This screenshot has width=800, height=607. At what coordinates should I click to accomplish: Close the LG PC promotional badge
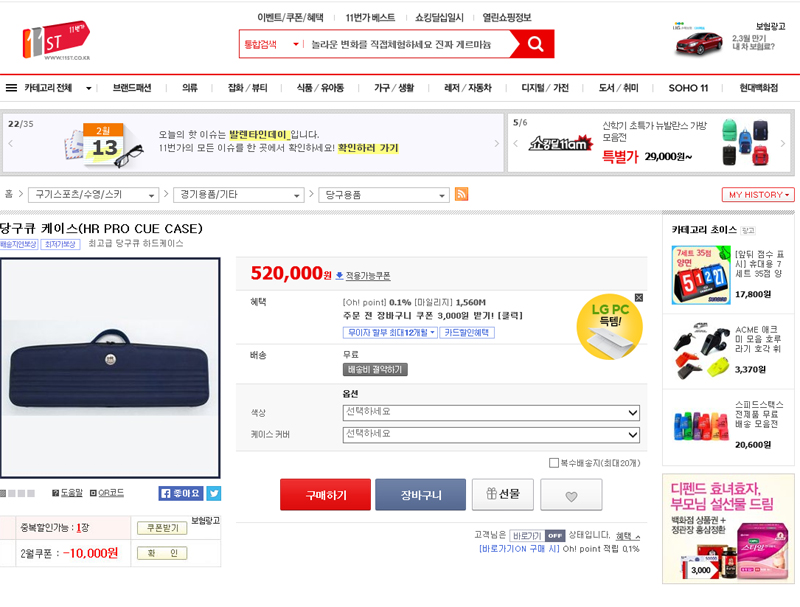coord(639,297)
